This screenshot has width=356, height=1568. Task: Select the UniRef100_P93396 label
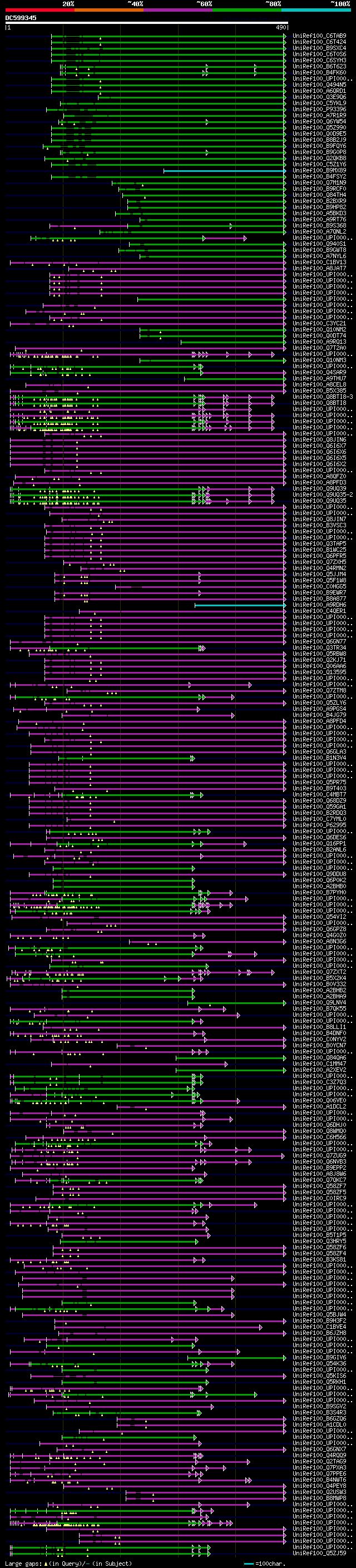319,110
